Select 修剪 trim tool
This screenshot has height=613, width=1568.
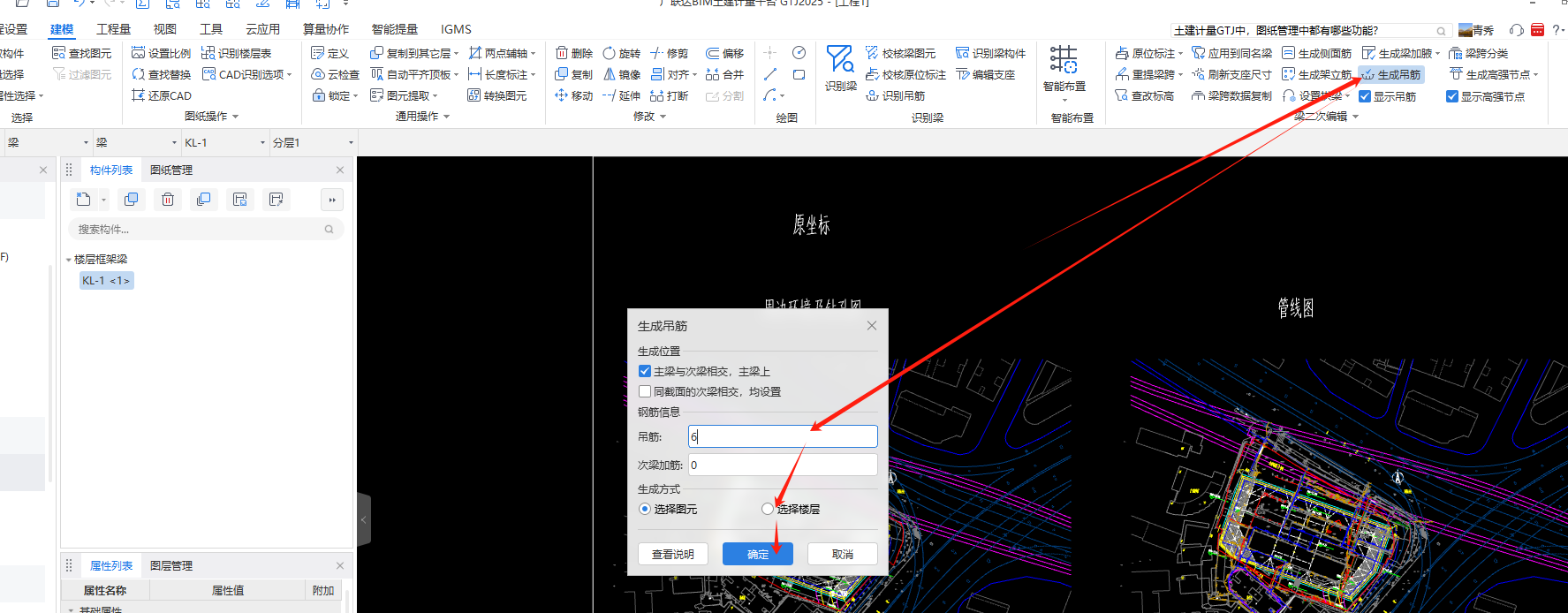(x=669, y=53)
